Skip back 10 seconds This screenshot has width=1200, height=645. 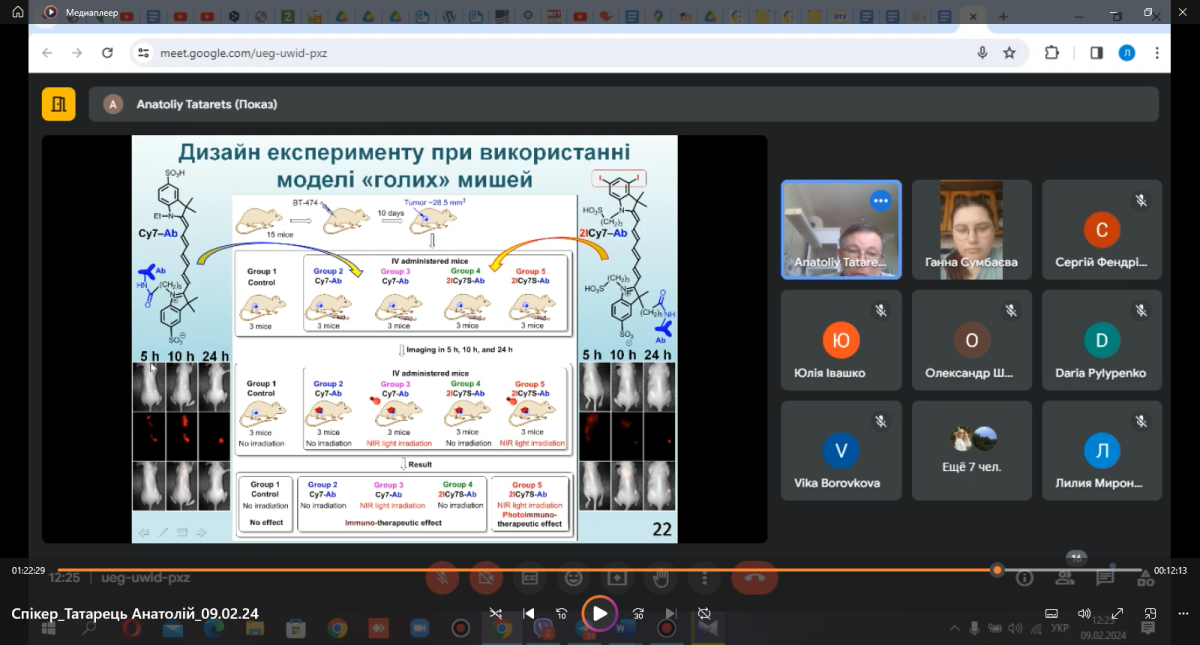(x=562, y=613)
